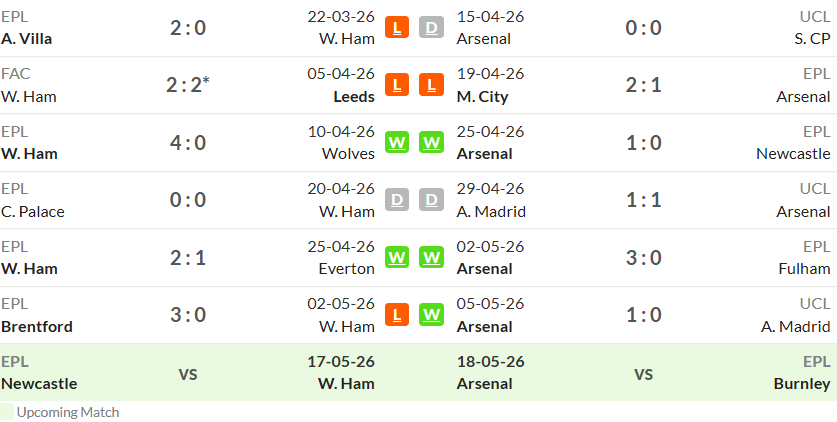
Task: Select the Burnley upcoming match team
Action: [x=802, y=384]
